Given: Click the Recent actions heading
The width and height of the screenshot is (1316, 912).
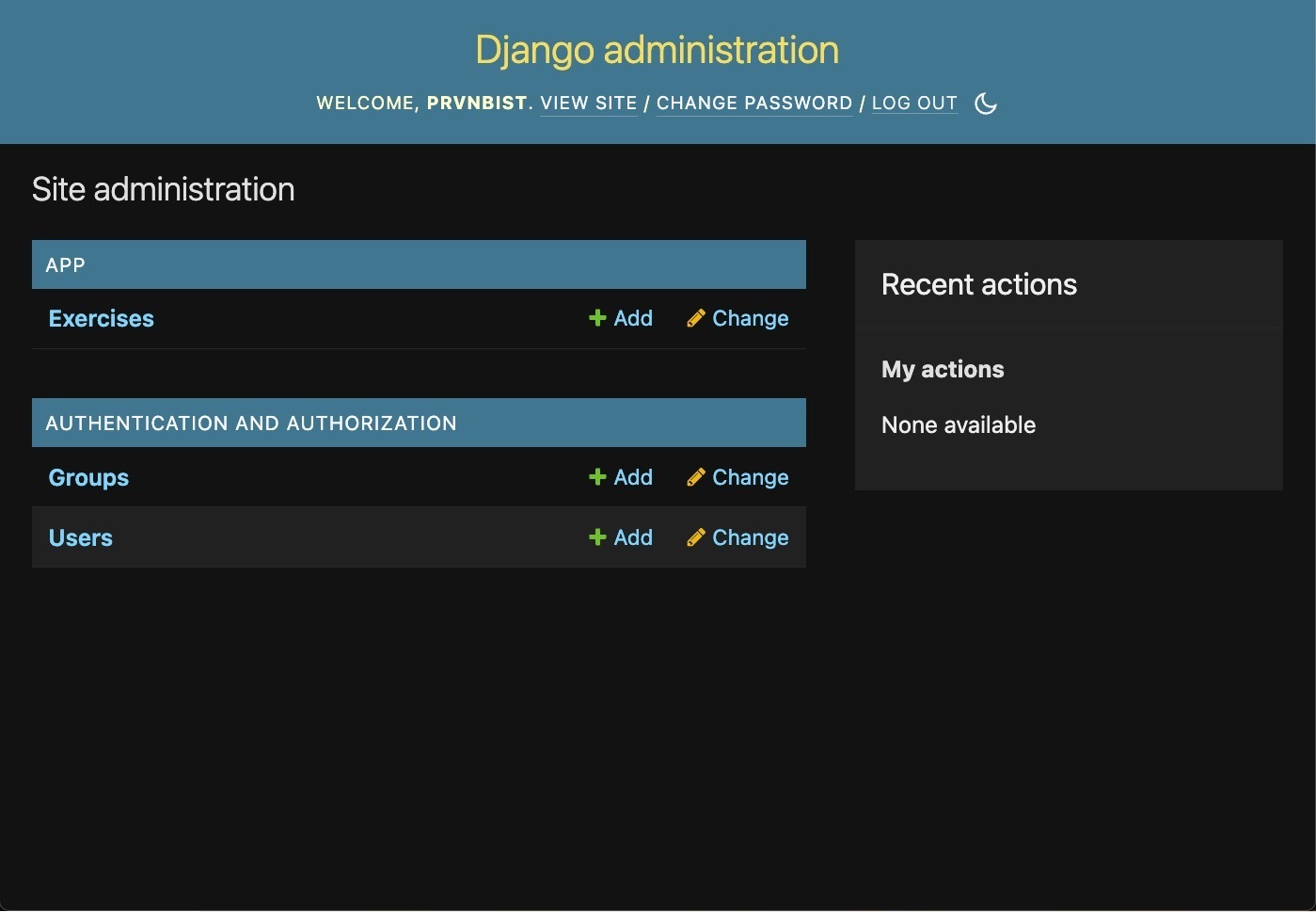Looking at the screenshot, I should (979, 284).
